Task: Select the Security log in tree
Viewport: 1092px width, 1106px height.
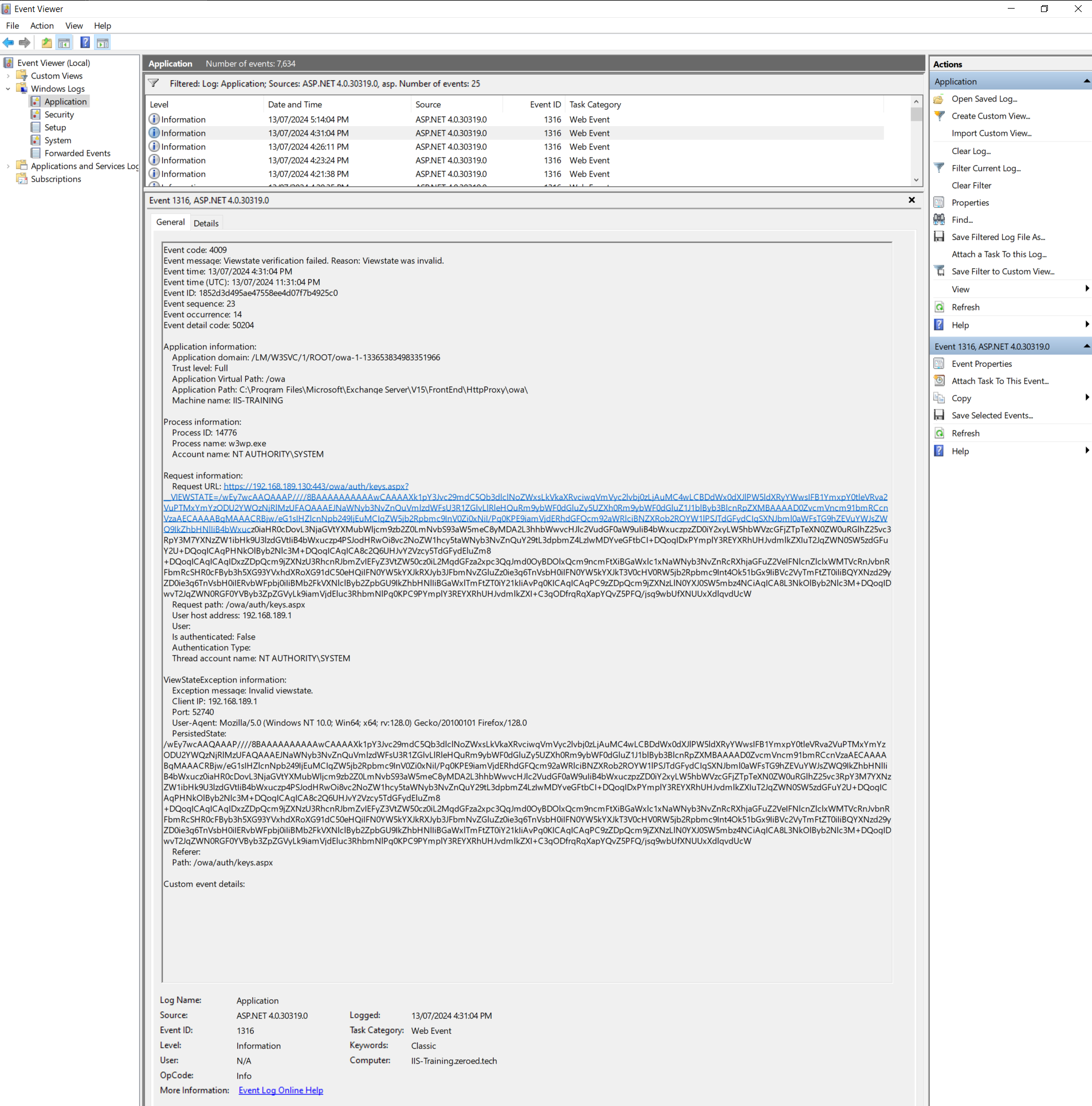Action: [59, 115]
